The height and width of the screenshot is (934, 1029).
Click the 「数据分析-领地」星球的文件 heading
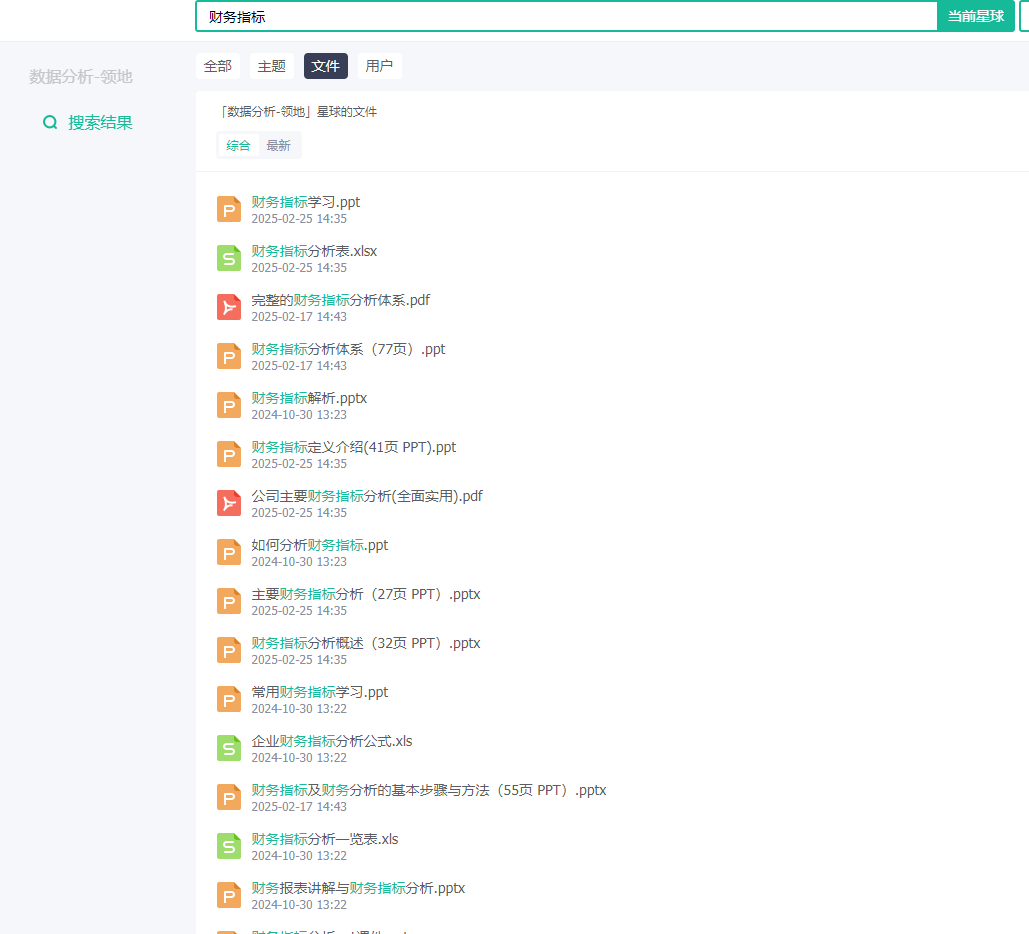click(299, 112)
